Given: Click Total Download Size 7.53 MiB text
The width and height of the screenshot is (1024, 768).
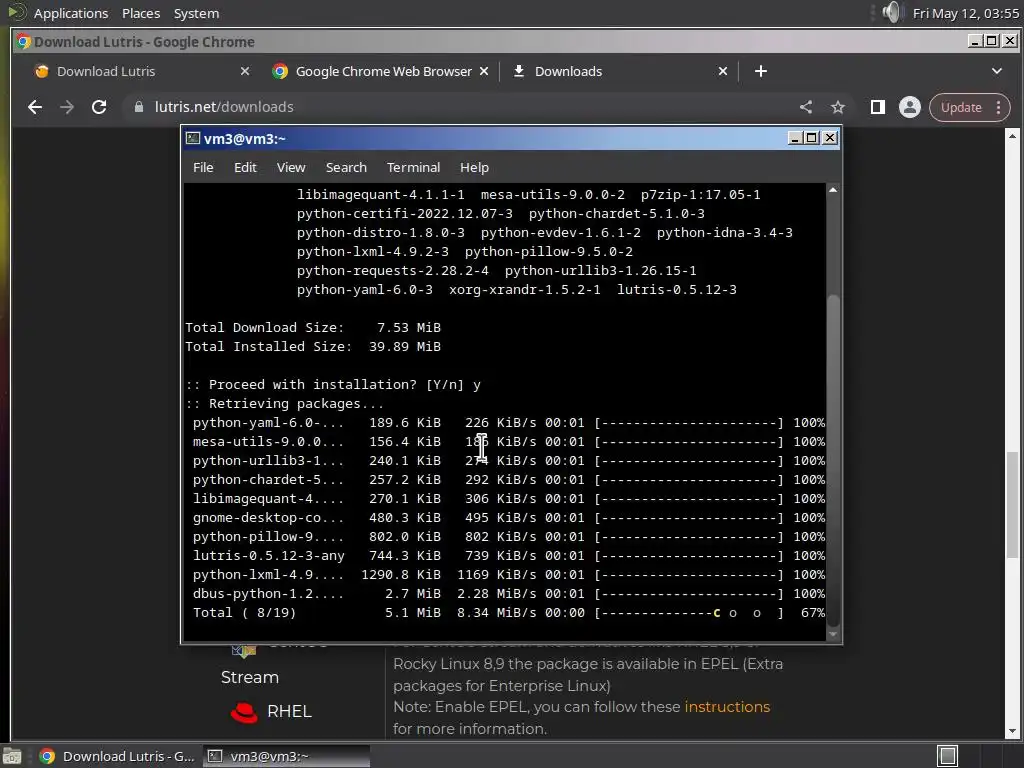Looking at the screenshot, I should click(x=313, y=328).
